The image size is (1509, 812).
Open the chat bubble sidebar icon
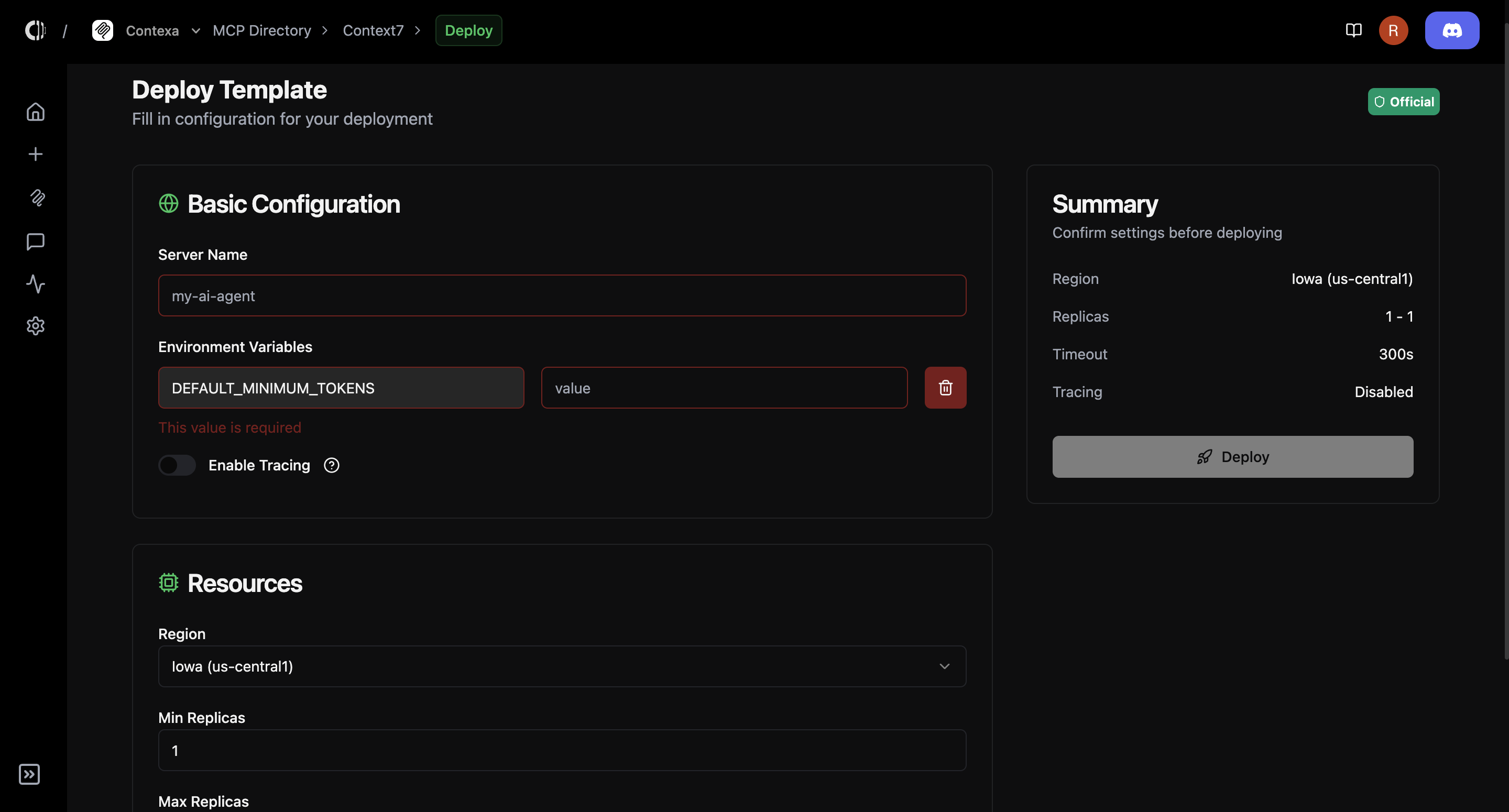click(35, 242)
